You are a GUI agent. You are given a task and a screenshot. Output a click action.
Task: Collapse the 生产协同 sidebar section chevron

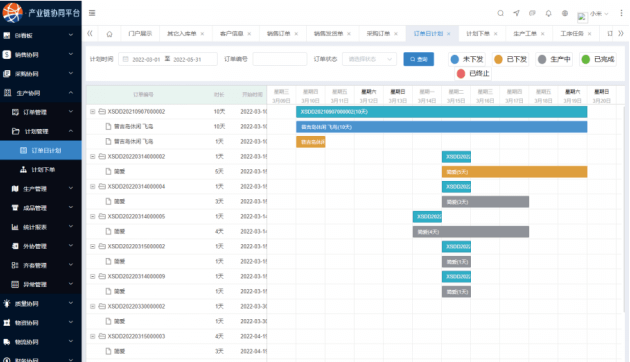[x=71, y=93]
